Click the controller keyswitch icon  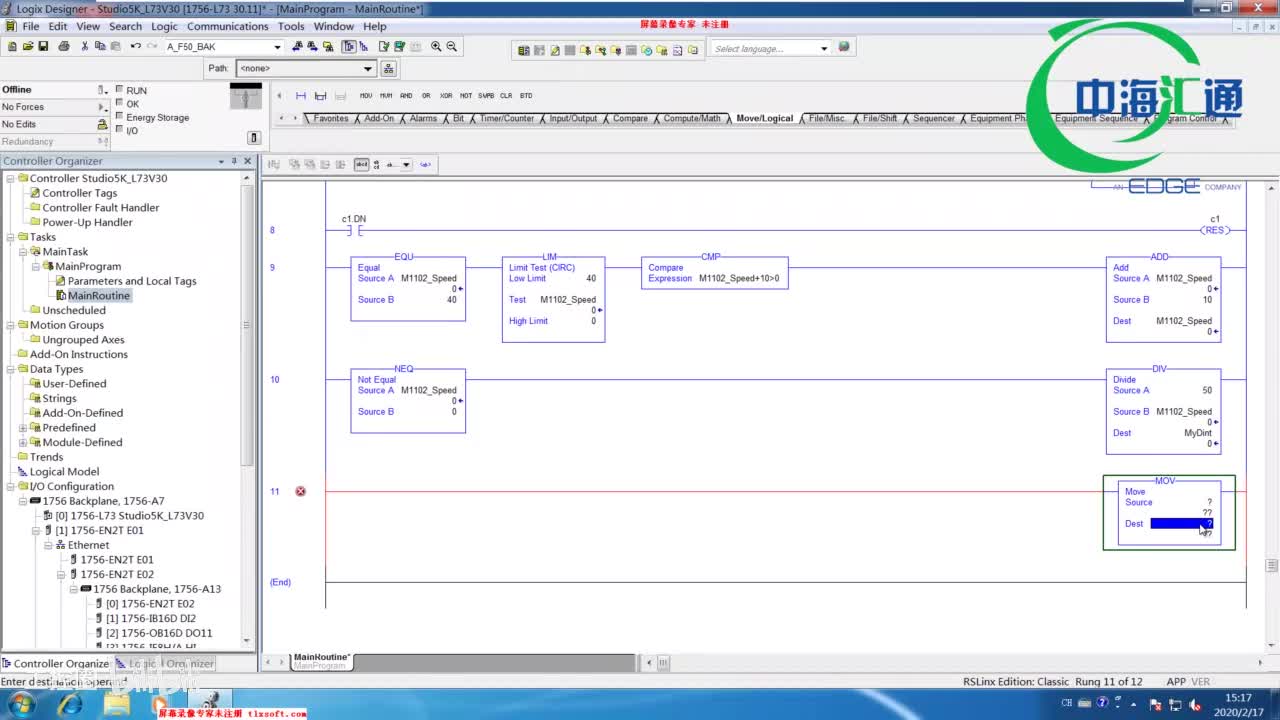click(x=246, y=96)
